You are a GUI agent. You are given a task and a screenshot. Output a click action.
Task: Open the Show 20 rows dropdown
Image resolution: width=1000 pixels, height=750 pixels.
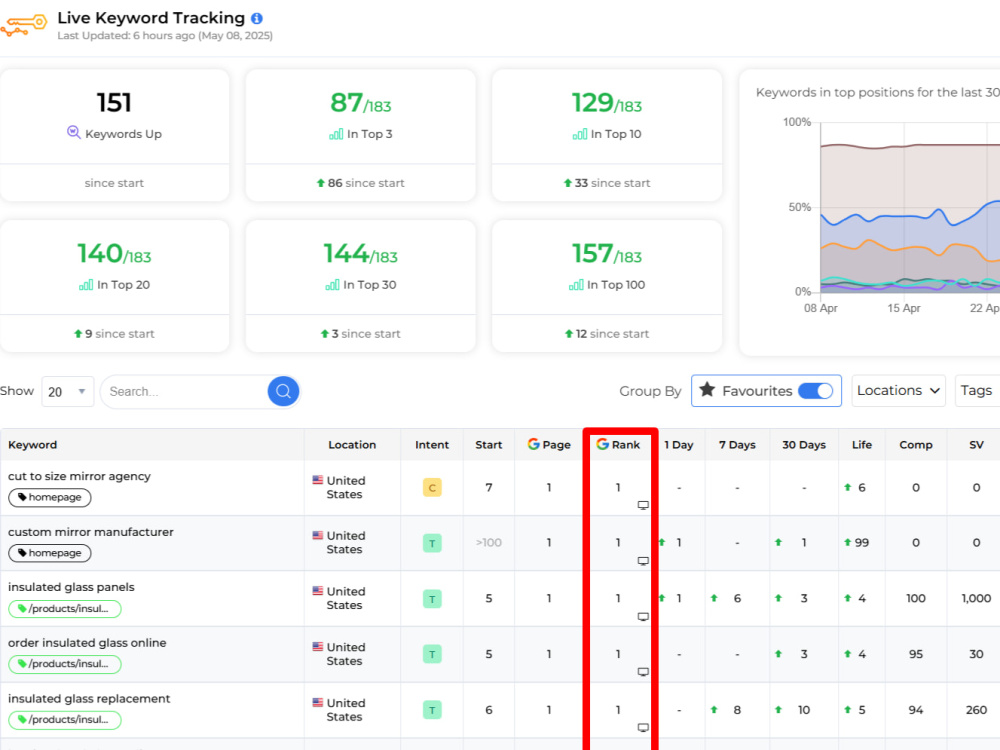[68, 392]
